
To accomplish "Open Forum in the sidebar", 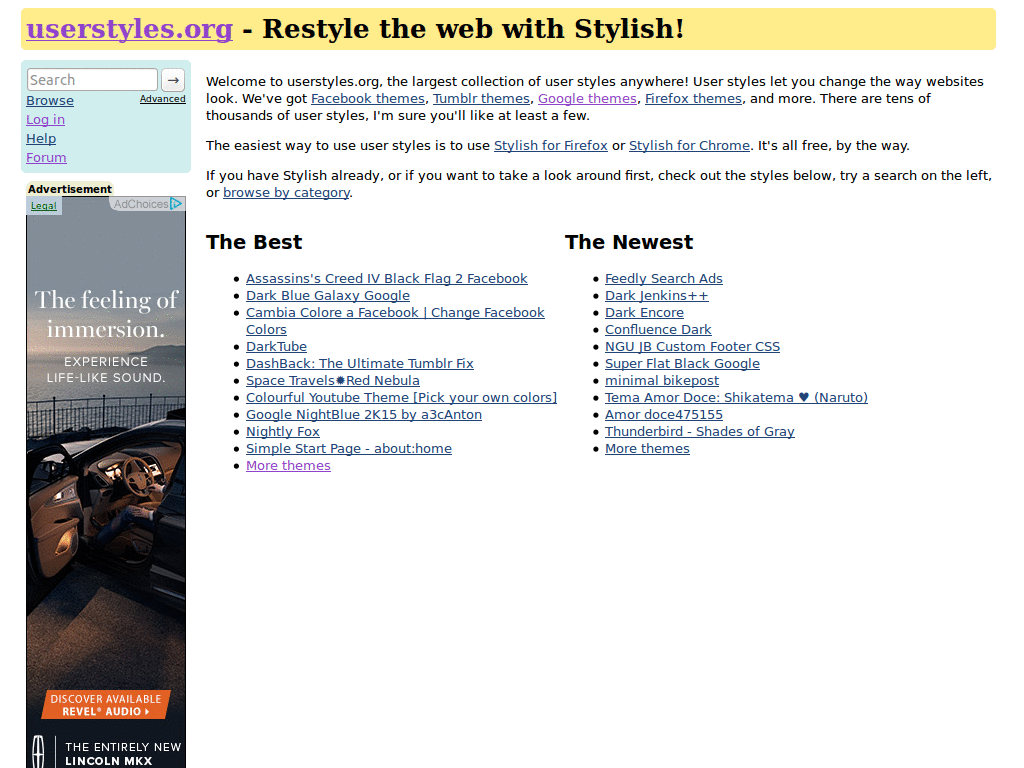I will click(x=46, y=157).
